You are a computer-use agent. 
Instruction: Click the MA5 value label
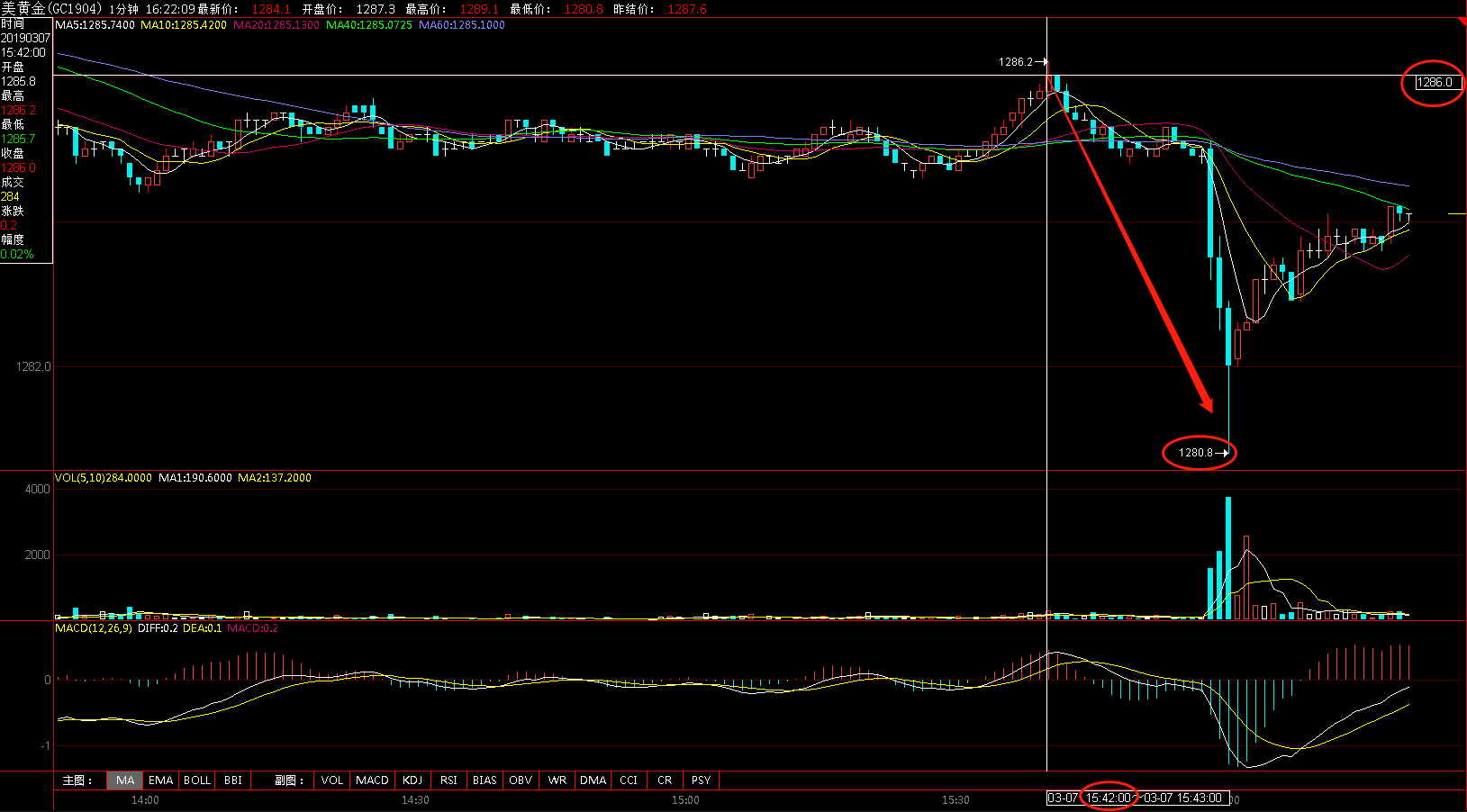coord(95,25)
